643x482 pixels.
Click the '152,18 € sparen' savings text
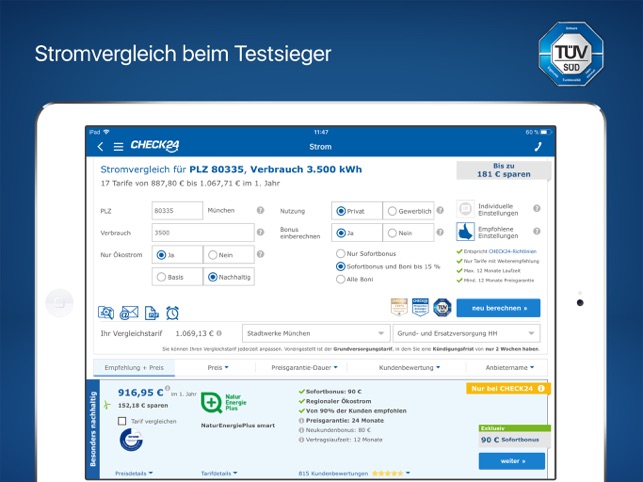(x=143, y=405)
